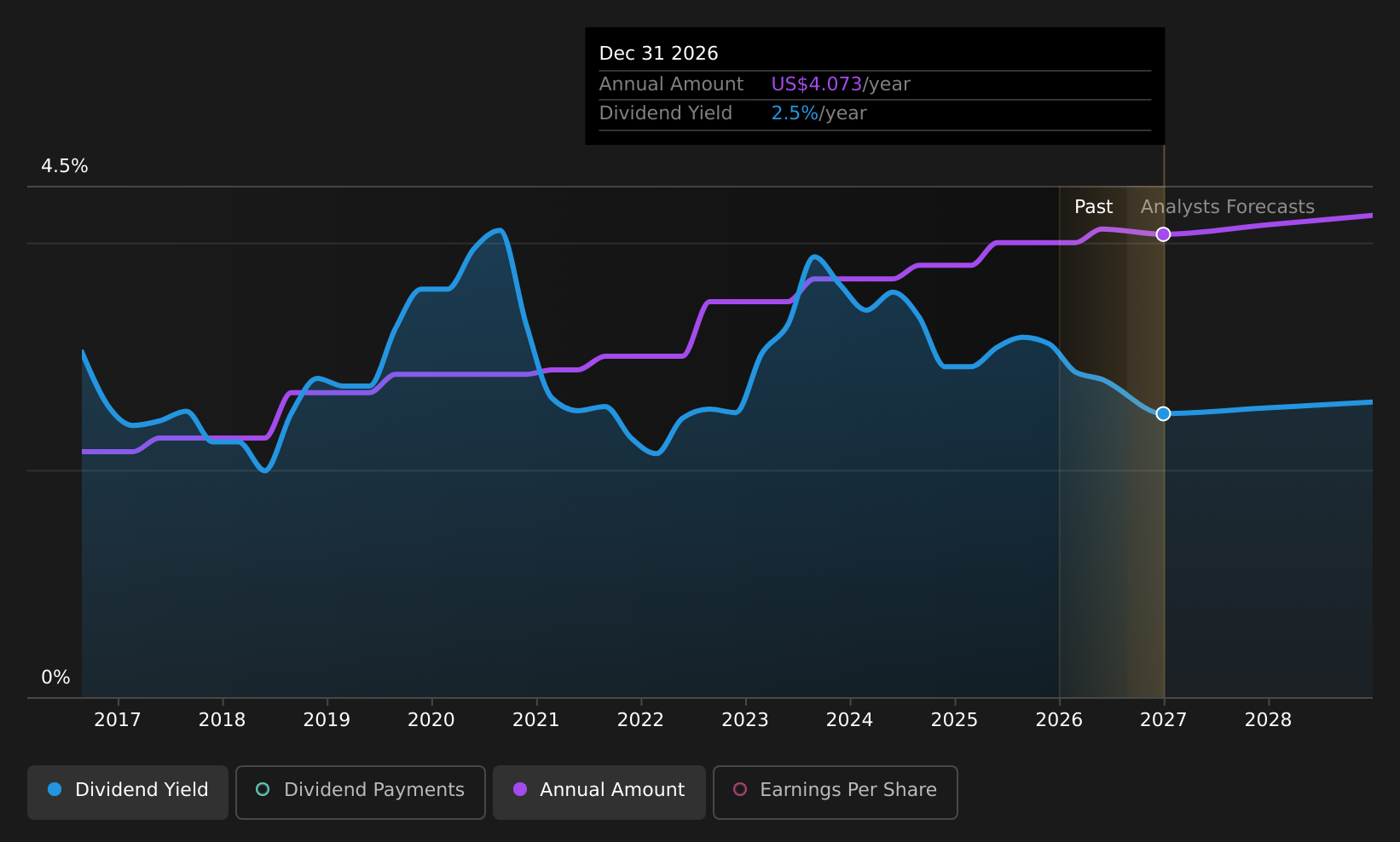The height and width of the screenshot is (842, 1400).
Task: Click the purple Annual Amount data point marker
Action: point(1163,234)
